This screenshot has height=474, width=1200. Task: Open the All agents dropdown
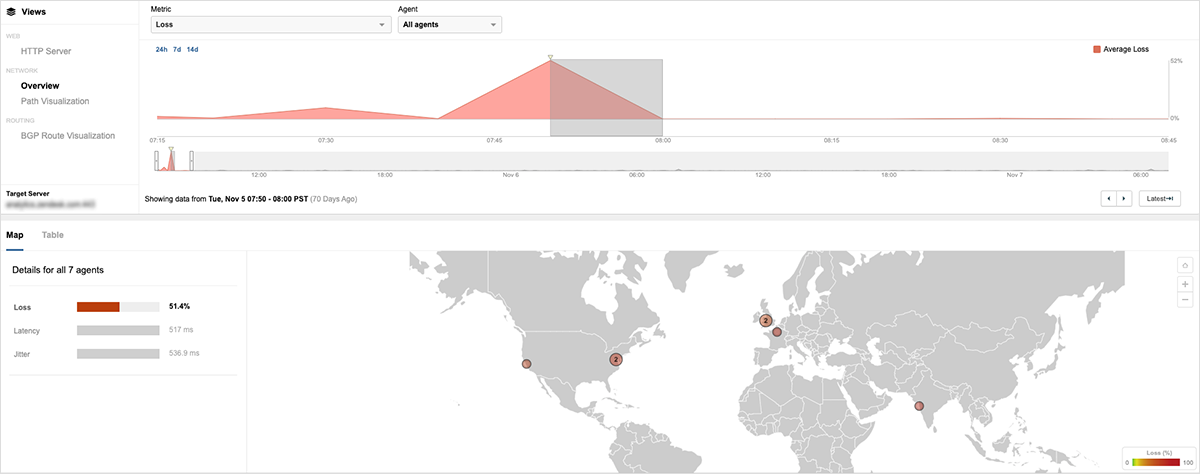click(449, 25)
